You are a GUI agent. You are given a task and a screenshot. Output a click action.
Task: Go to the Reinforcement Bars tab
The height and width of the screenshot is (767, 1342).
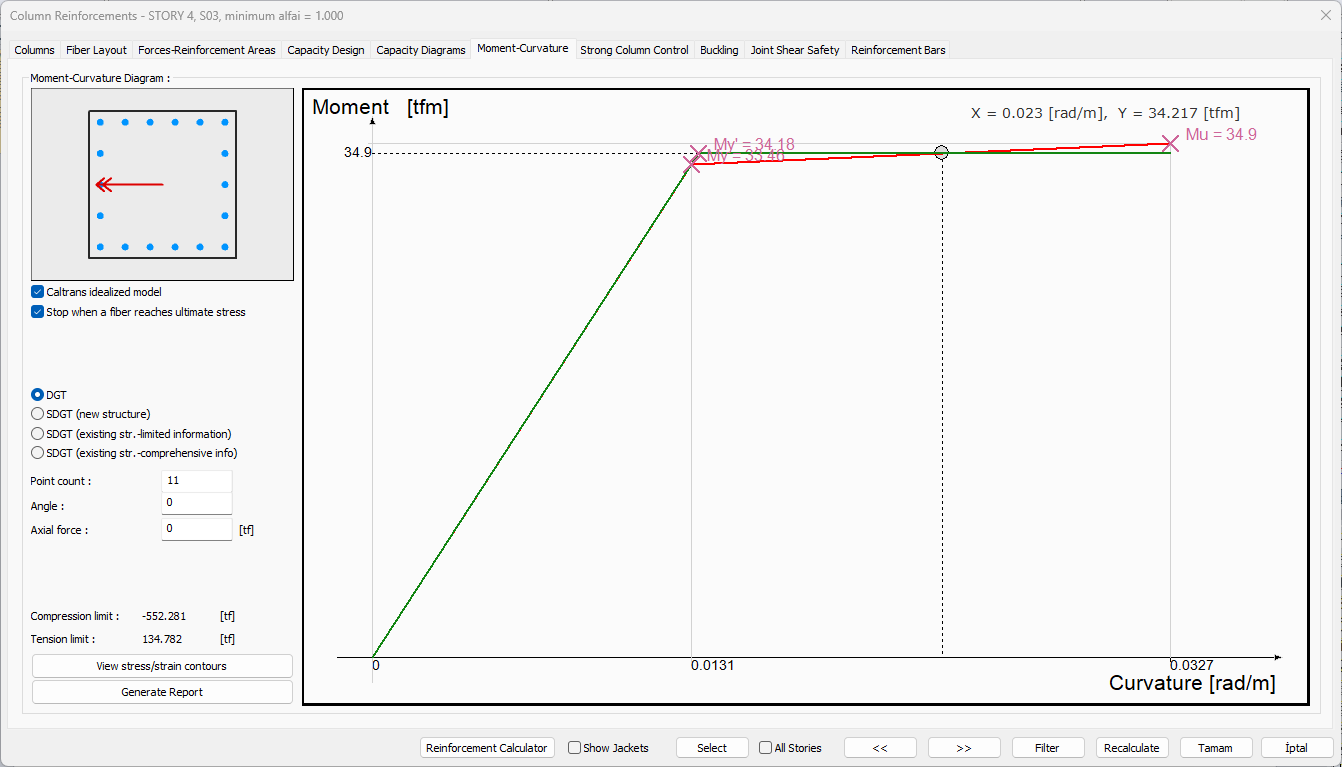(x=897, y=50)
